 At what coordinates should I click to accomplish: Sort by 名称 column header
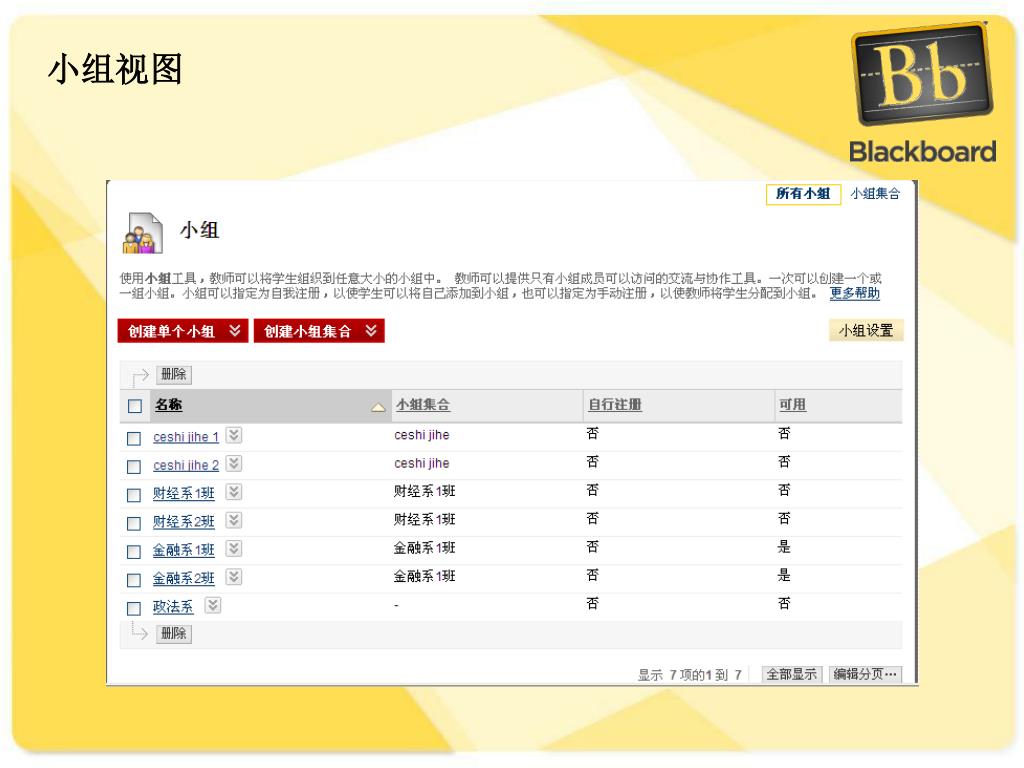point(168,405)
